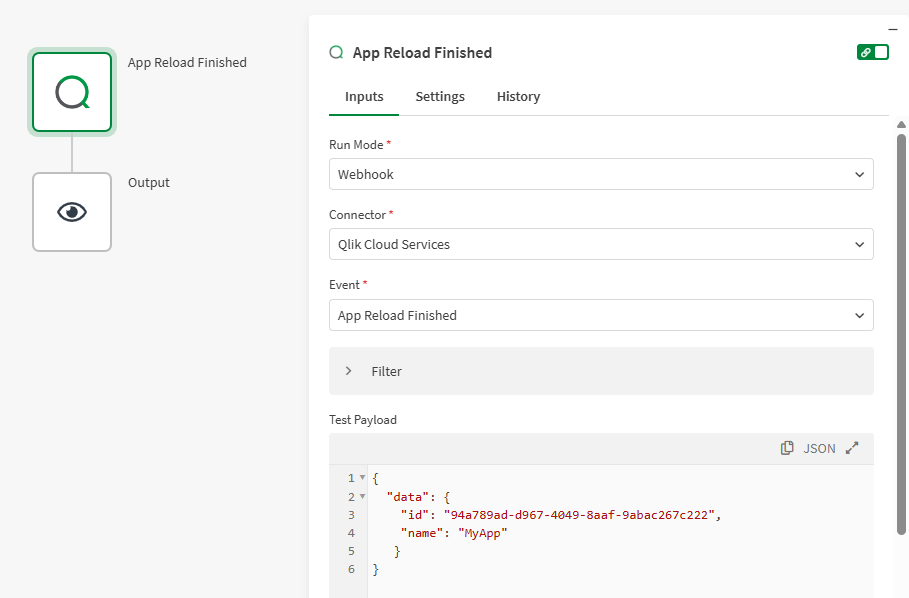Image resolution: width=909 pixels, height=598 pixels.
Task: Click the Connector field label
Action: click(x=357, y=215)
